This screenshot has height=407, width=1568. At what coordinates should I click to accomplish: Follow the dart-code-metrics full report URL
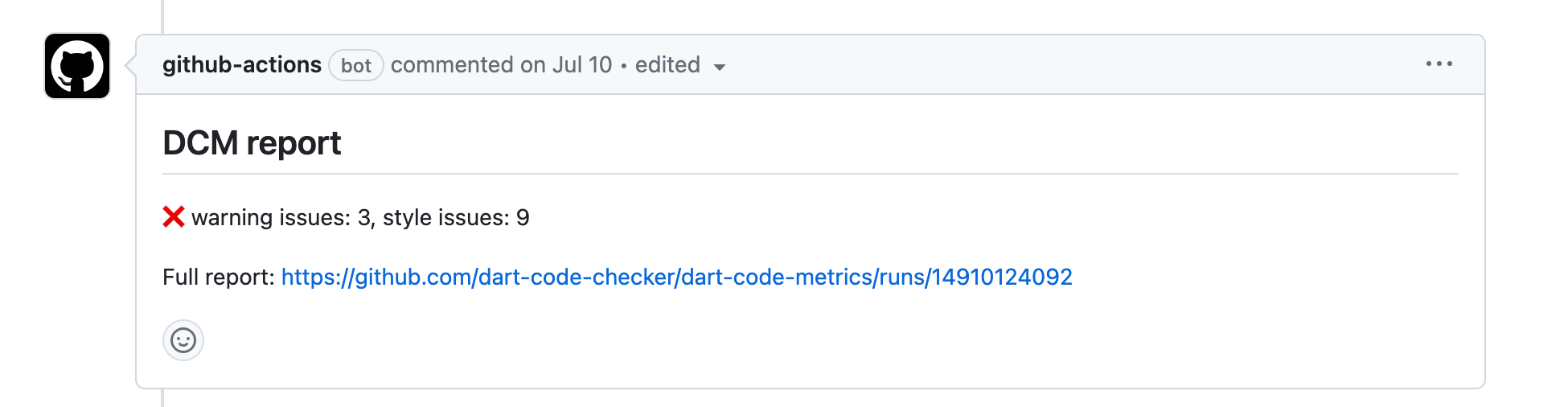pos(676,277)
